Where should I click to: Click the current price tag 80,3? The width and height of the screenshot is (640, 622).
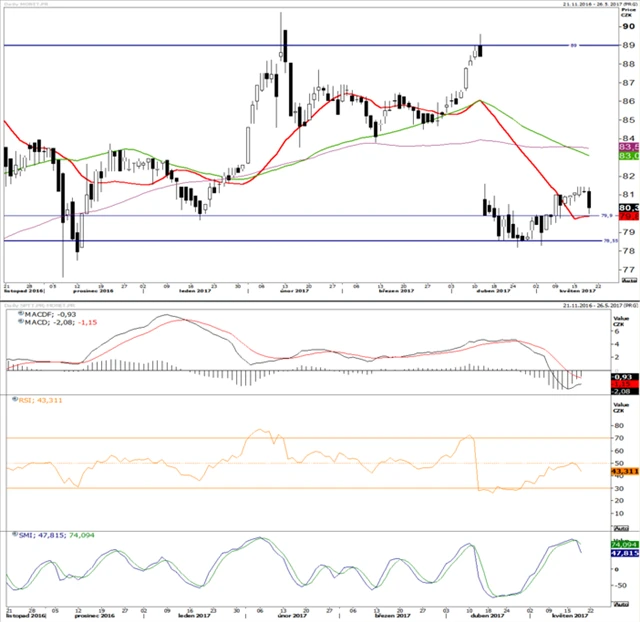click(x=629, y=207)
